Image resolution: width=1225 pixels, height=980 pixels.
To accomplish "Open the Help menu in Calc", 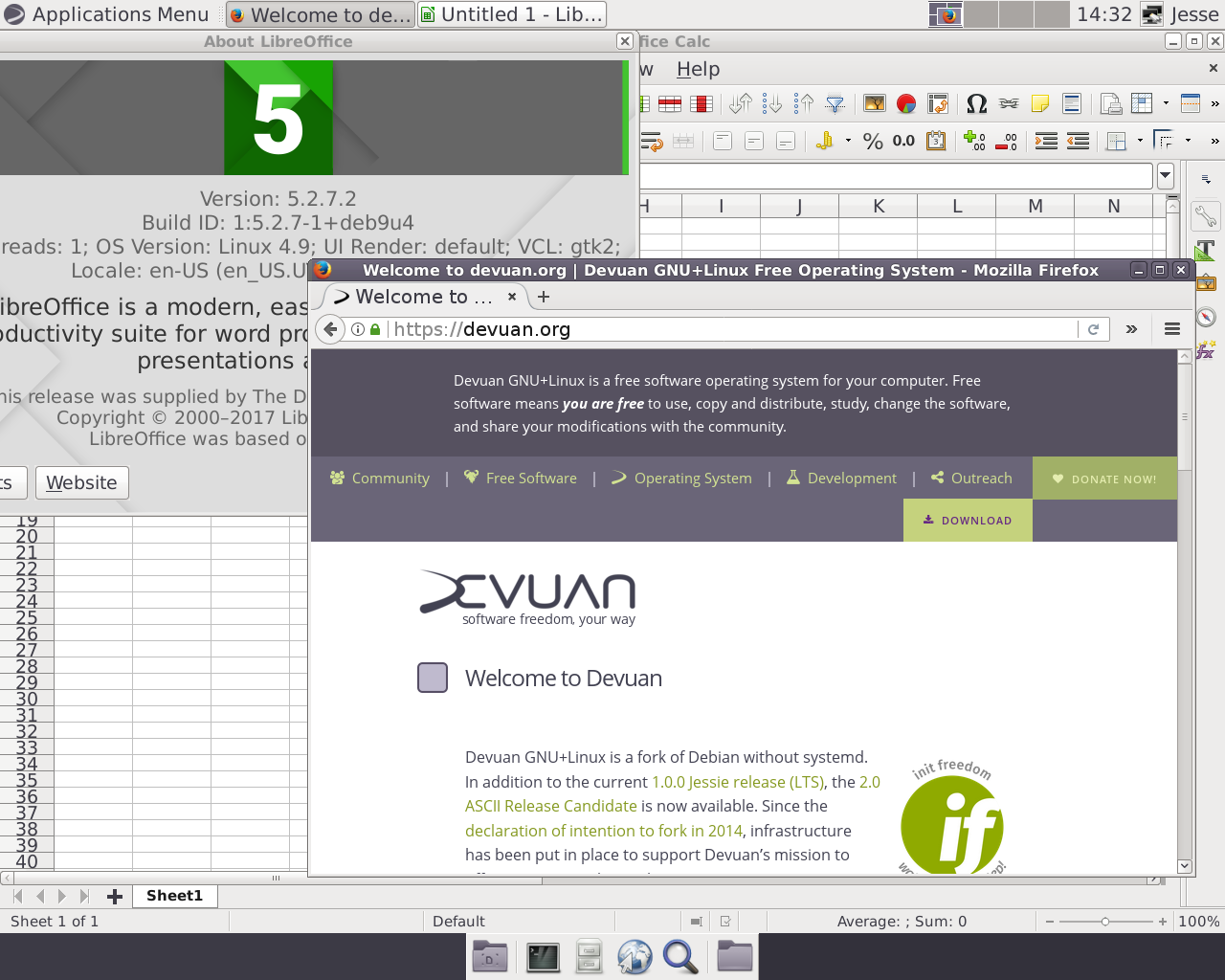I will pyautogui.click(x=698, y=69).
